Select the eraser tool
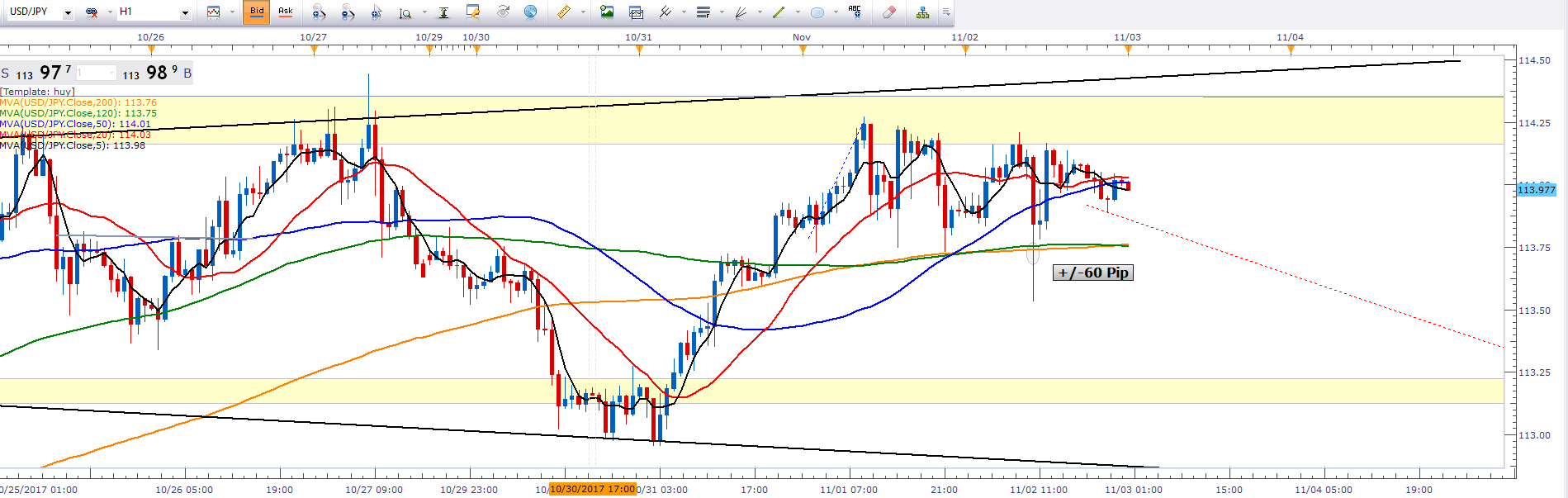1568x498 pixels. click(888, 12)
